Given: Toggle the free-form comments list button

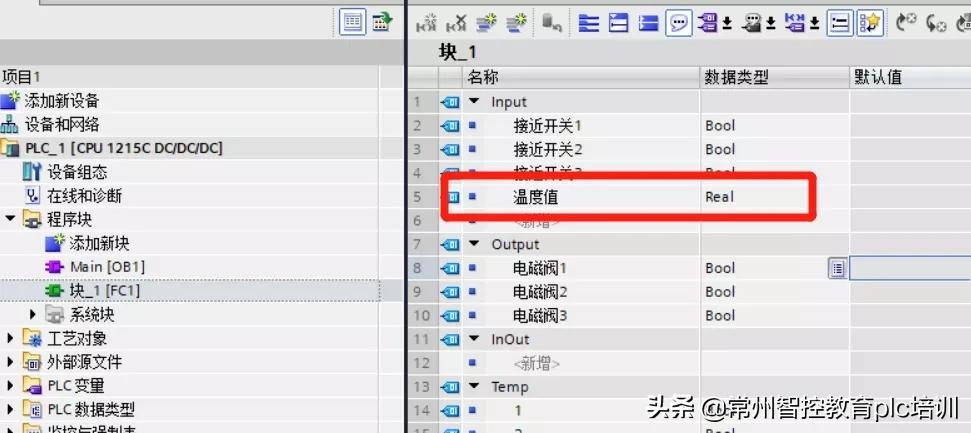Looking at the screenshot, I should (842, 22).
